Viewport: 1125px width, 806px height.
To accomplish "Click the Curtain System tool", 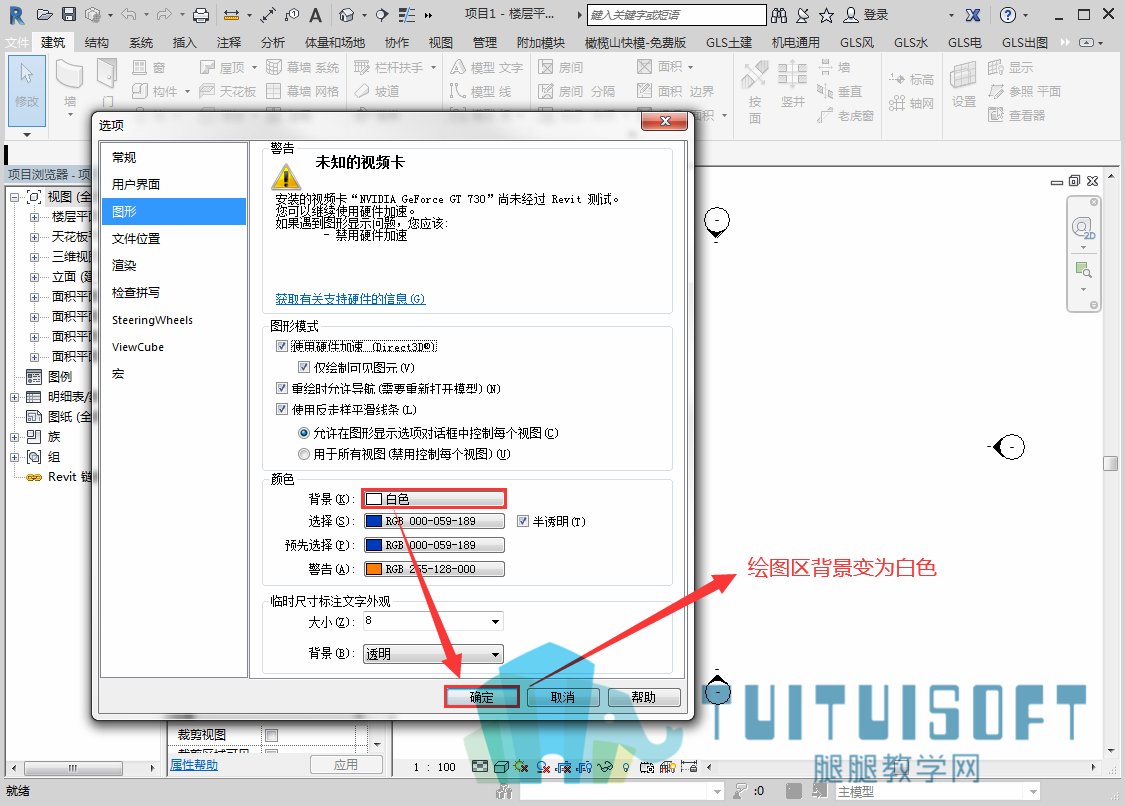I will click(x=303, y=67).
